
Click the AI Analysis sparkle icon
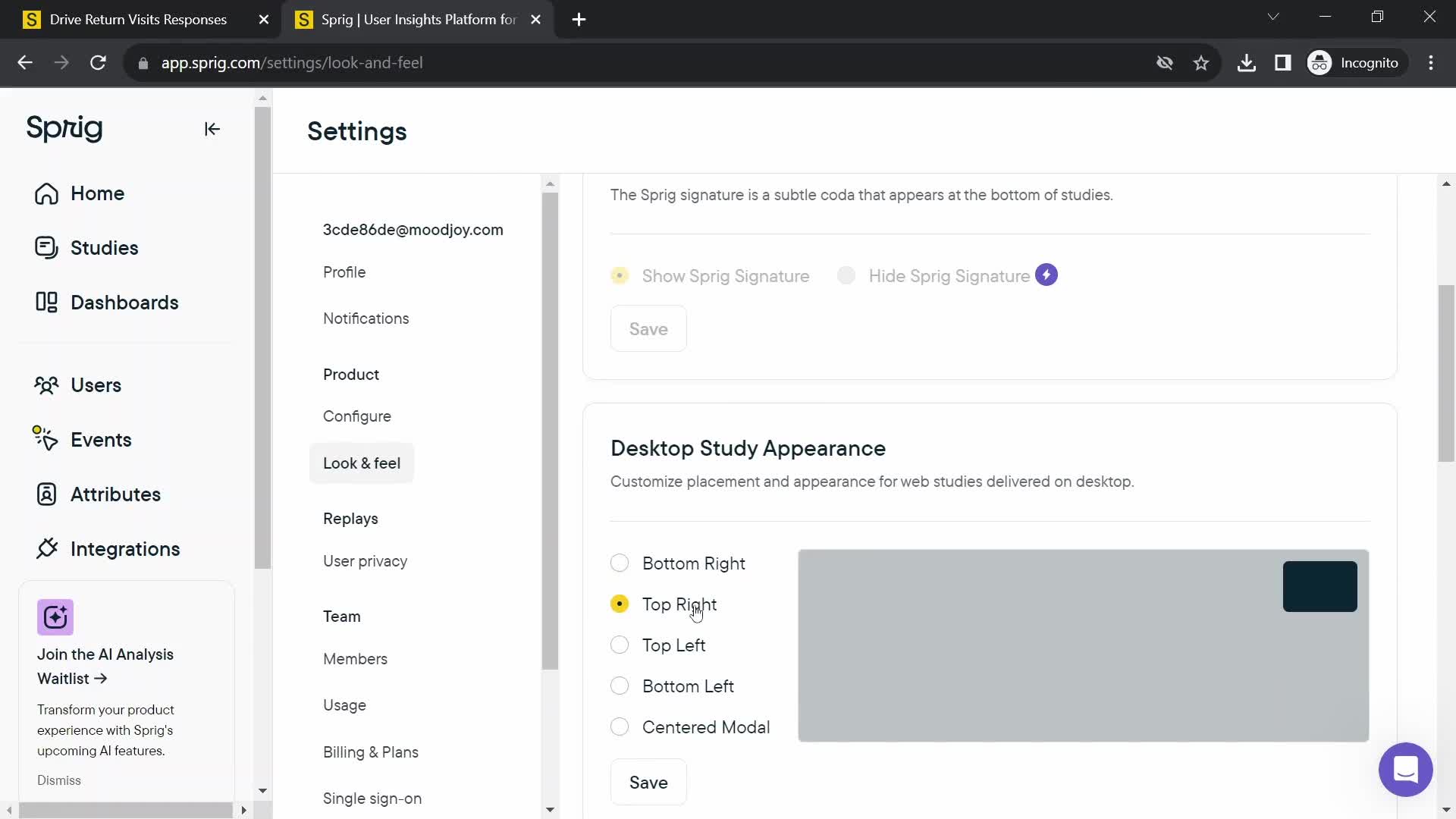(x=55, y=617)
